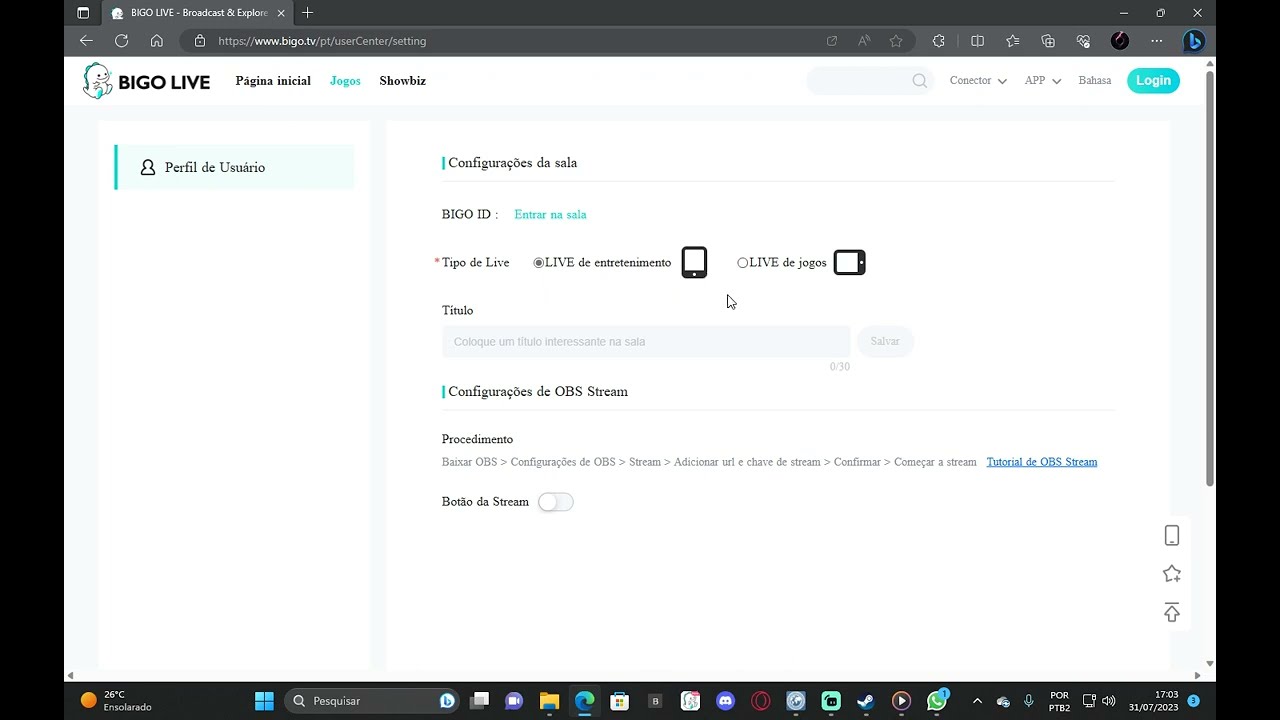Screen dimensions: 1280x720
Task: Click the Windows Pesquisar search box
Action: click(373, 701)
